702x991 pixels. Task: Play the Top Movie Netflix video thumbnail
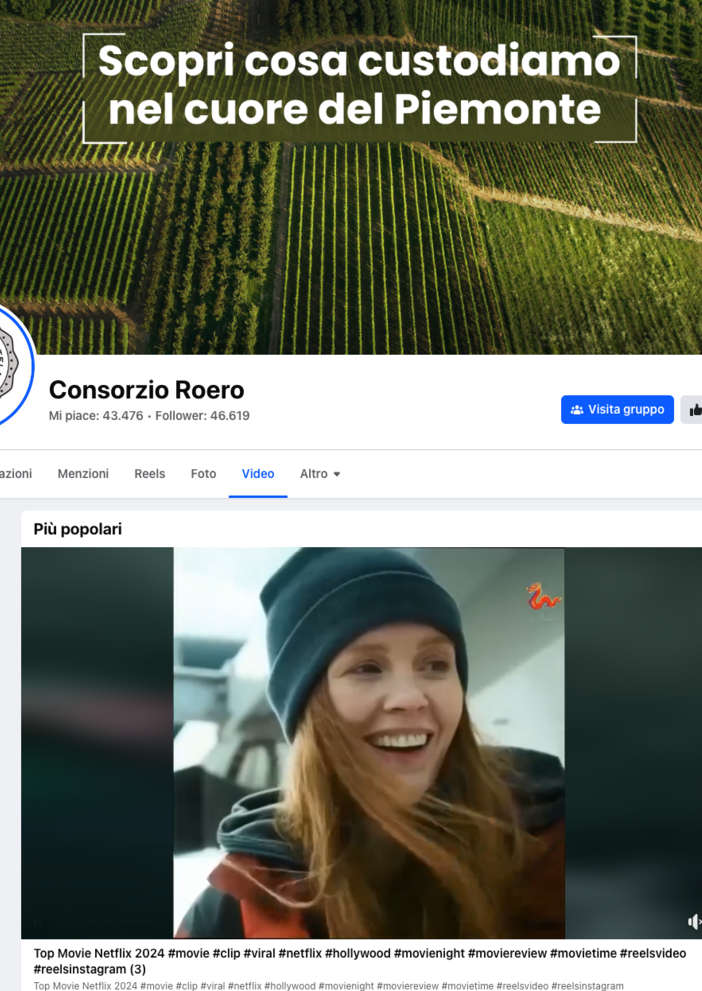point(368,742)
